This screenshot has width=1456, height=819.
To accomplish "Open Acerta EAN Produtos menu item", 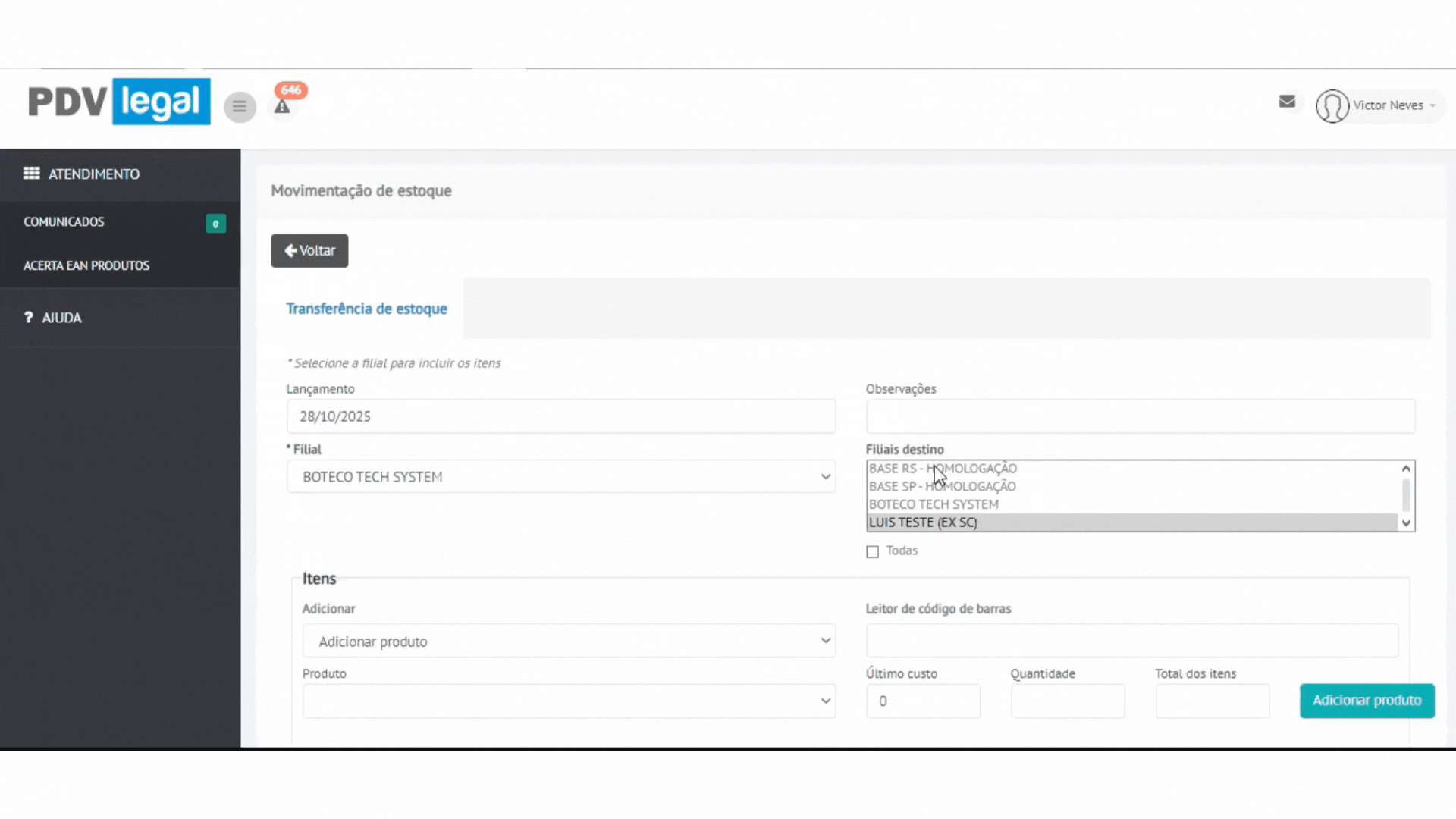I will [86, 266].
